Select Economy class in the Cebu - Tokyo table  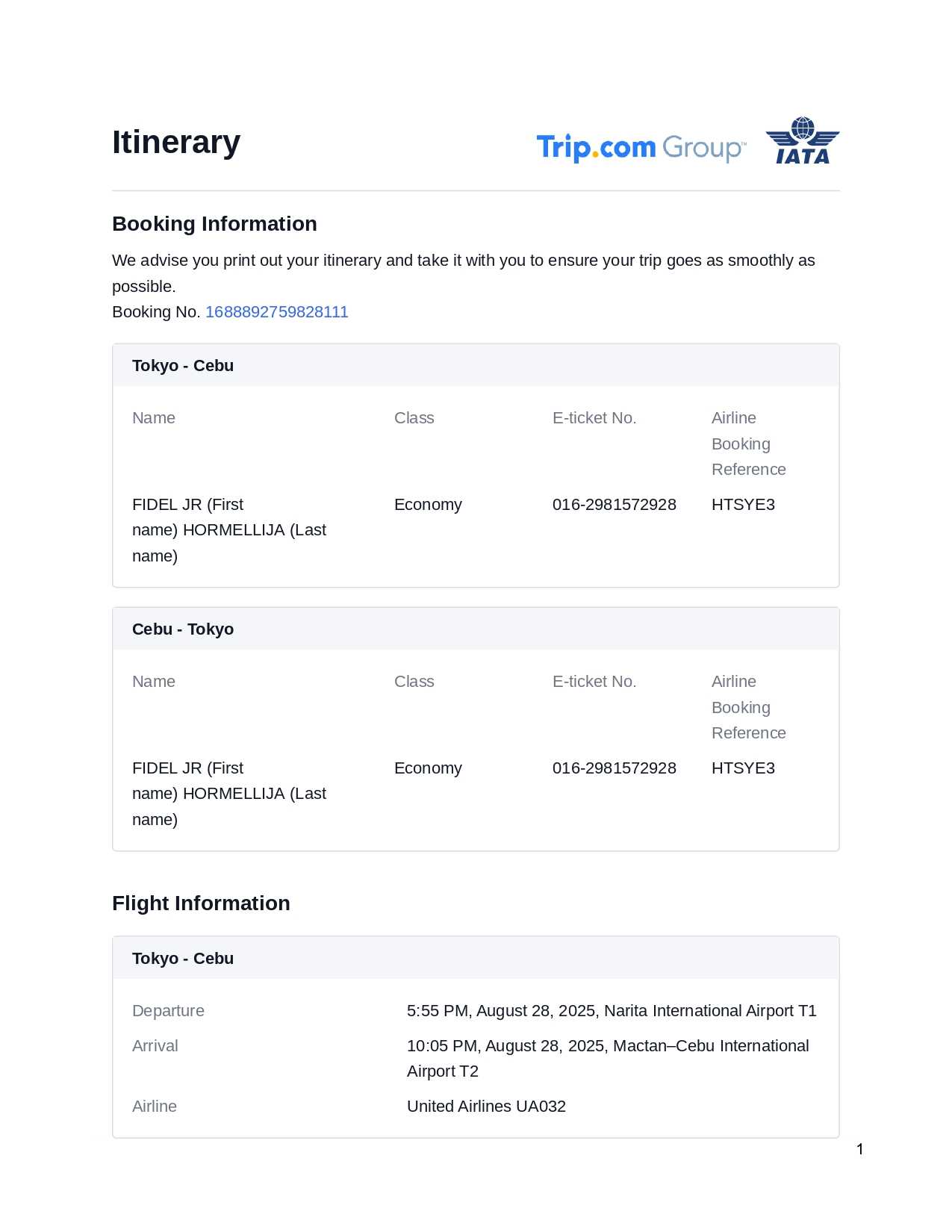[428, 768]
